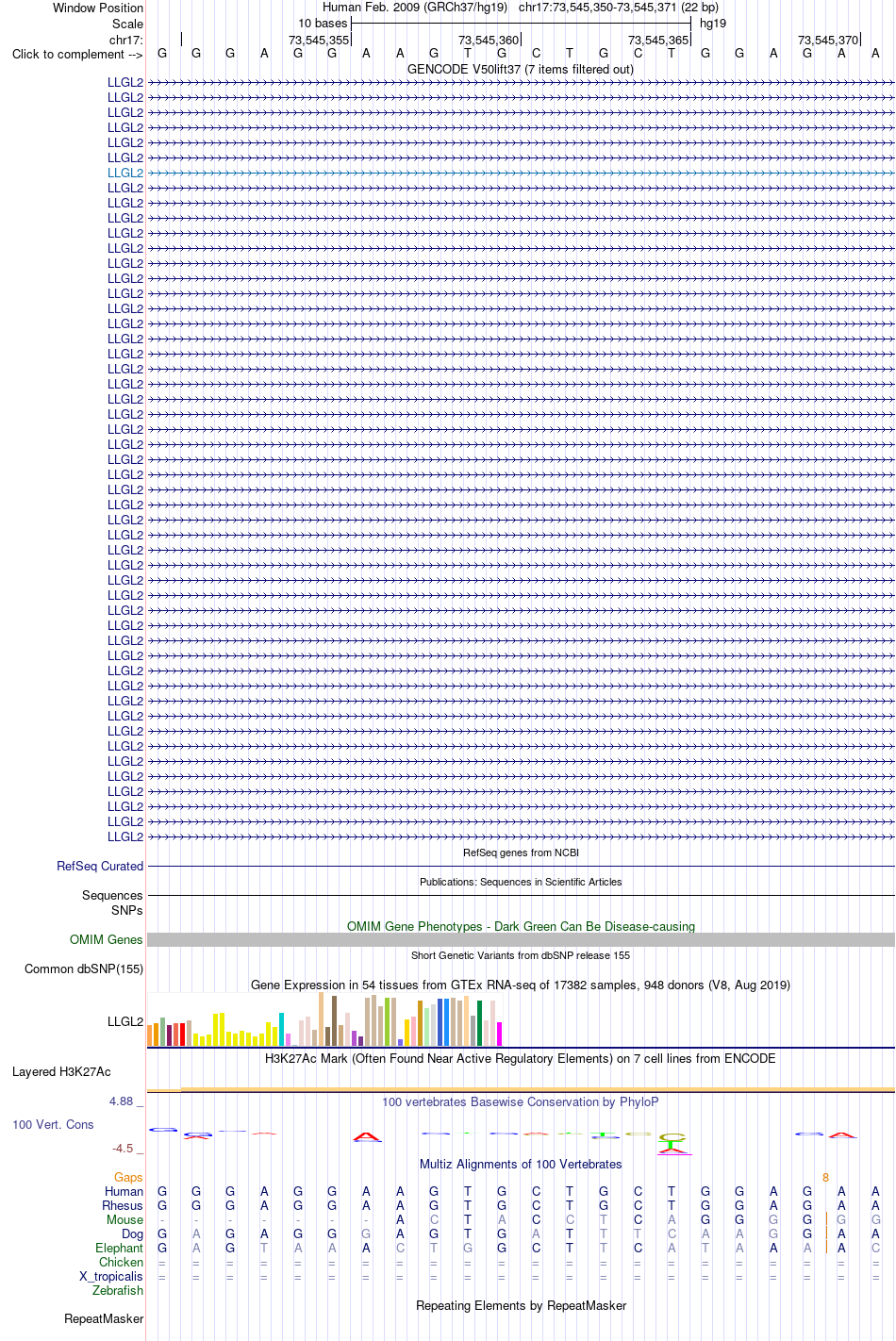Click the '10 bases' scale text
Viewport: 896px width, 1341px height.
tap(323, 24)
